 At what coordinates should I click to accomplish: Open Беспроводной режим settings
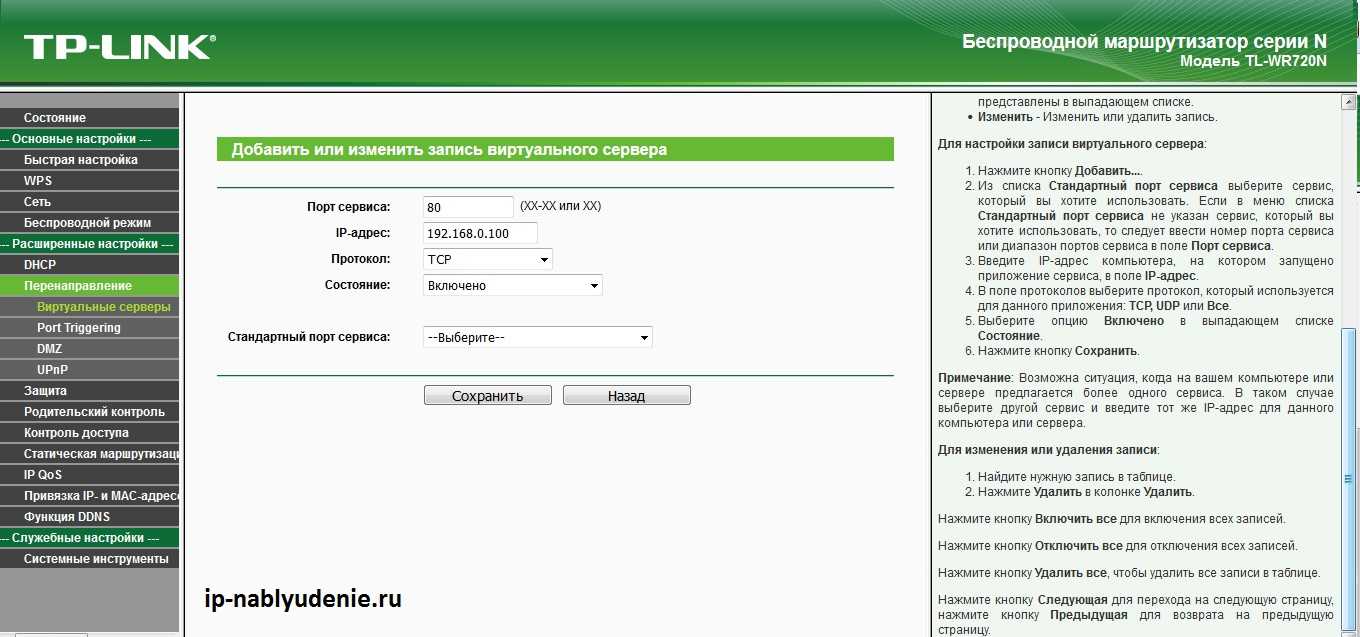(87, 223)
